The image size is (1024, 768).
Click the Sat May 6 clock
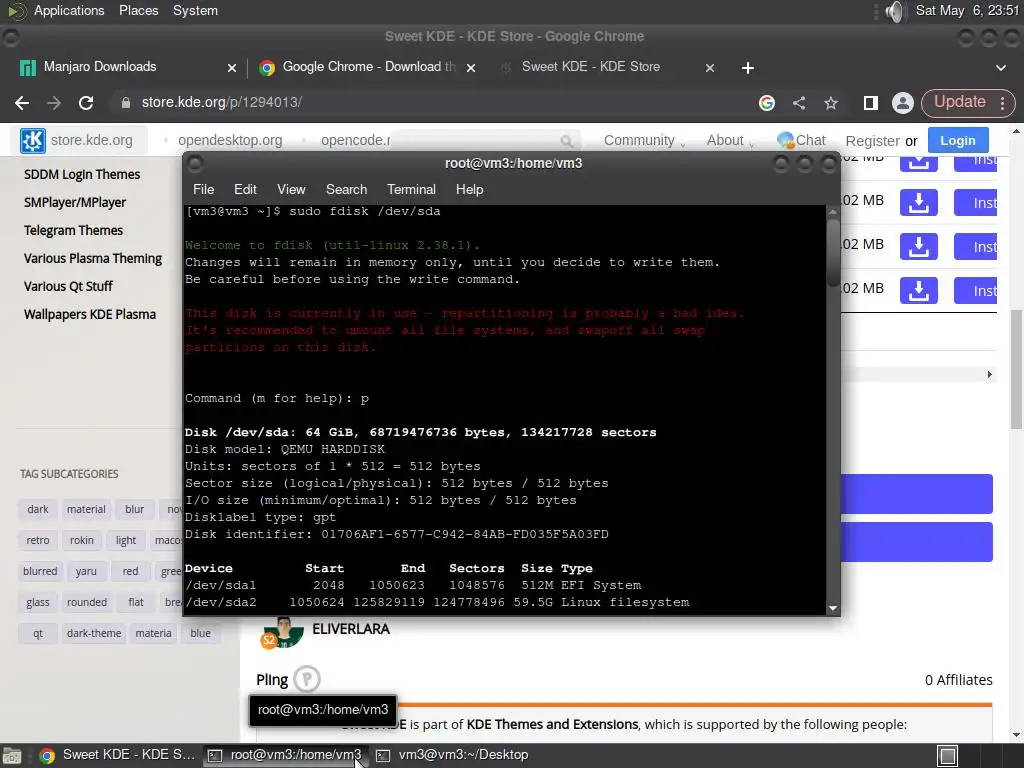[967, 10]
